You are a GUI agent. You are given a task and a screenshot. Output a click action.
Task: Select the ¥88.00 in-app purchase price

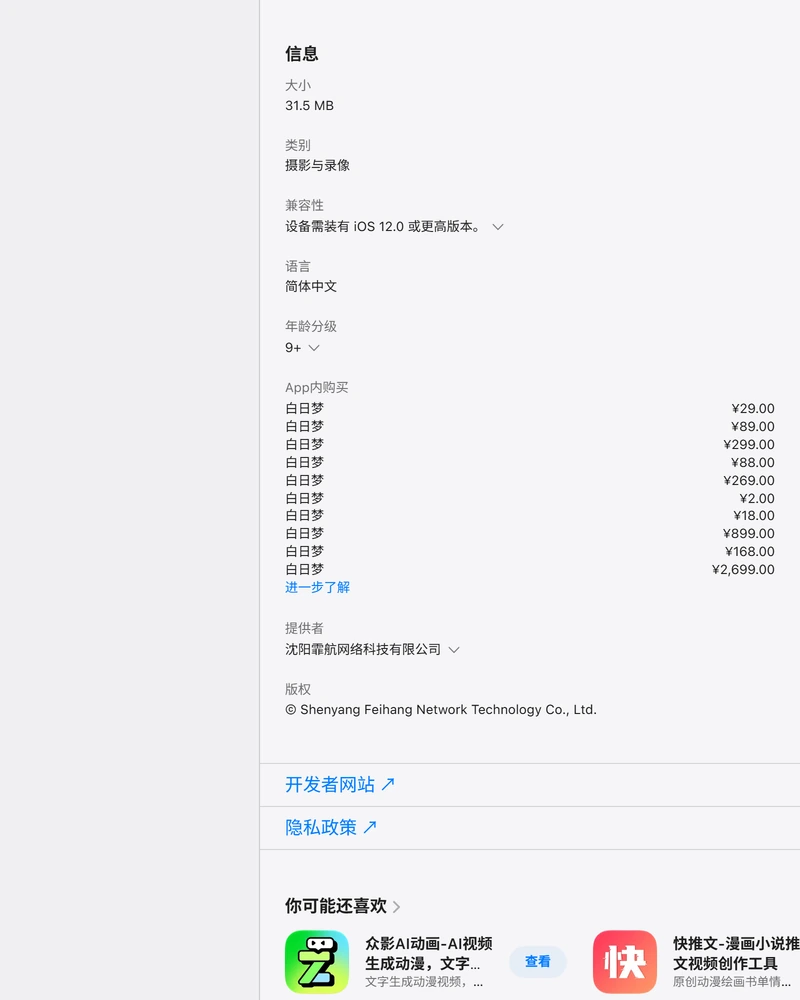(x=753, y=462)
